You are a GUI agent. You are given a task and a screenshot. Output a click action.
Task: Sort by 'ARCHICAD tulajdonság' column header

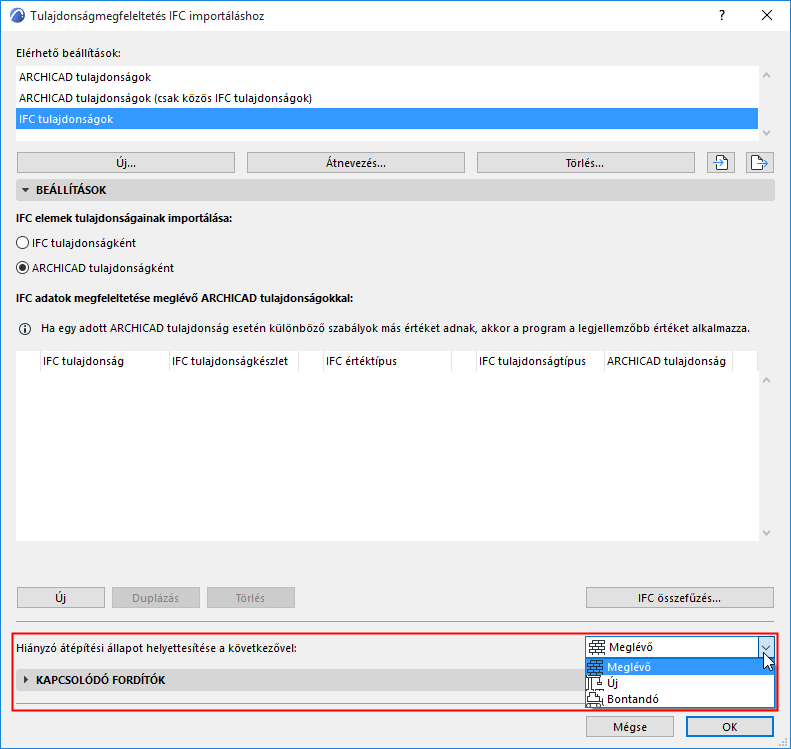click(x=668, y=361)
